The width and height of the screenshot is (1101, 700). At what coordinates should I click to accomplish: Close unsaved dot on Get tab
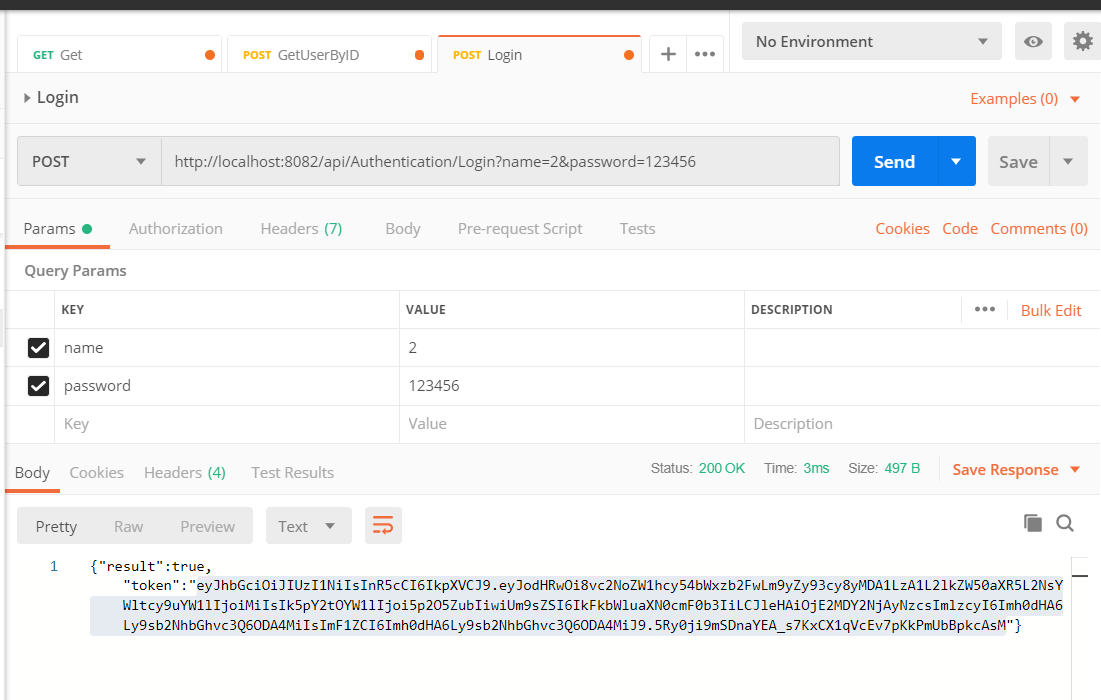click(x=209, y=55)
